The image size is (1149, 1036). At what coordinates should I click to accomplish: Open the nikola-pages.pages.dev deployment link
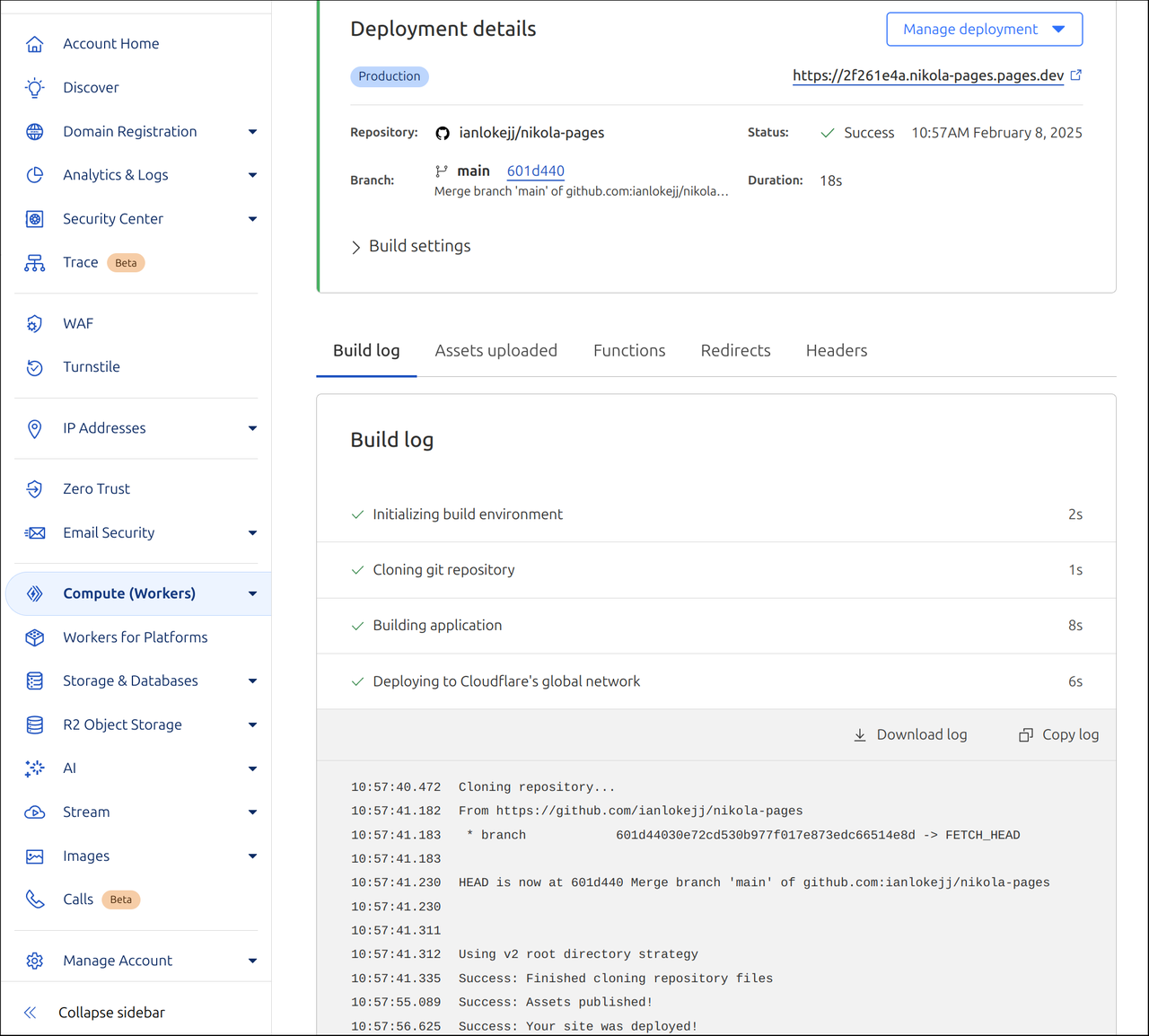pyautogui.click(x=928, y=75)
